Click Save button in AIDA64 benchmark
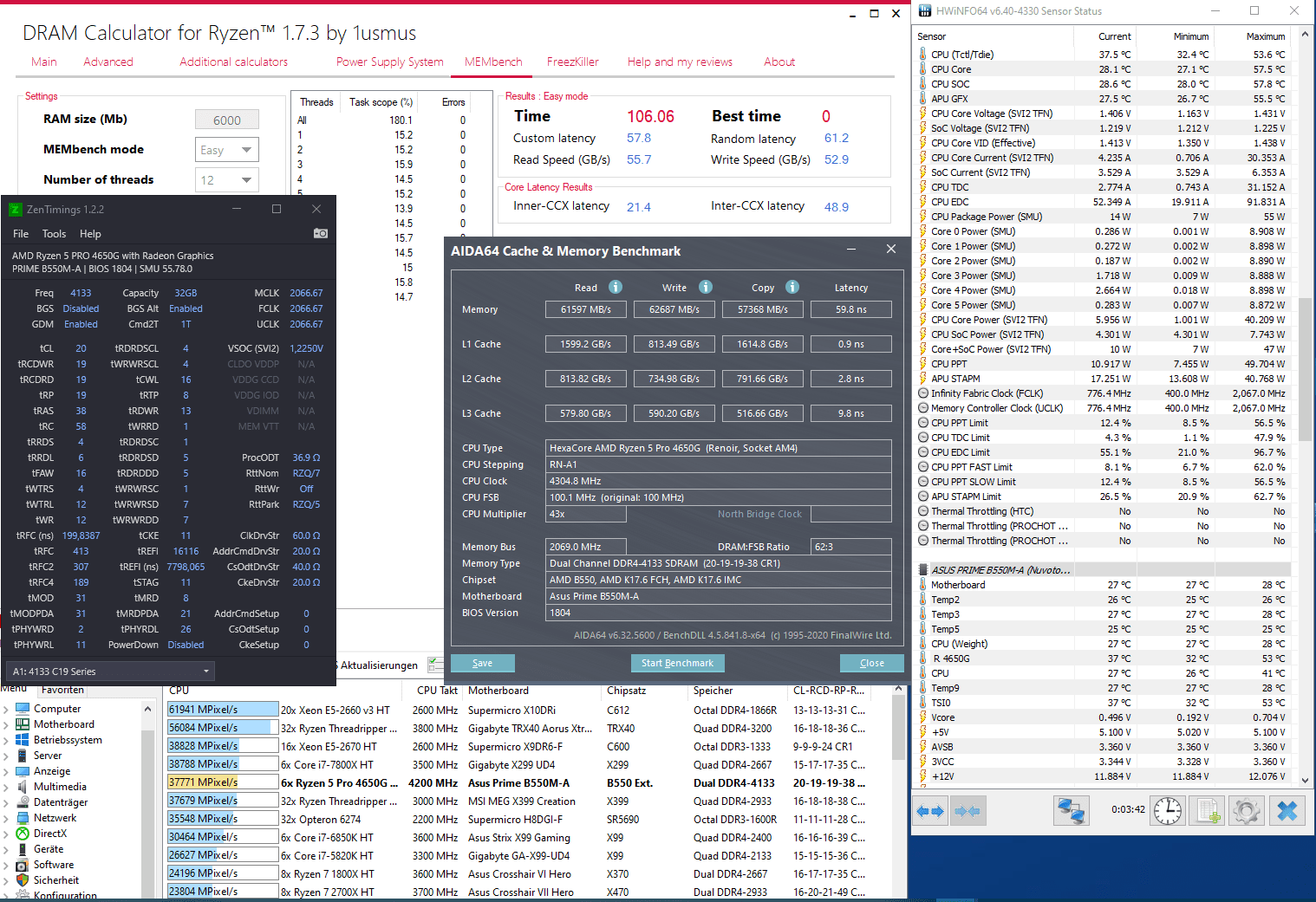This screenshot has height=902, width=1316. tap(483, 663)
